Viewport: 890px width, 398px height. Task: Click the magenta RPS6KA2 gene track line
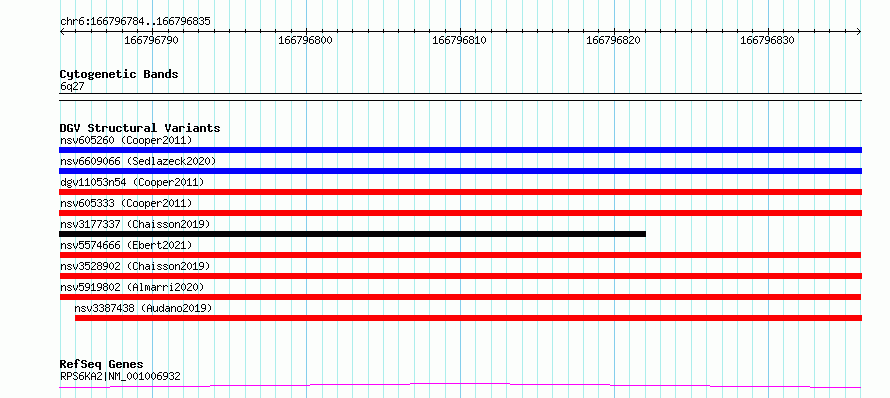click(x=460, y=386)
